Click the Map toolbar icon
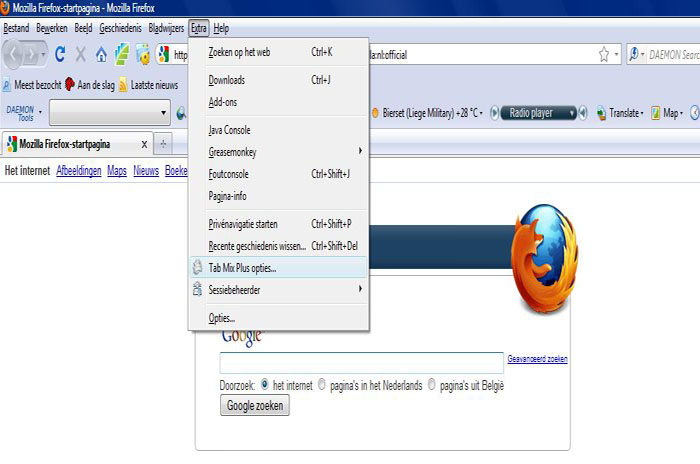Image resolution: width=700 pixels, height=464 pixels. pyautogui.click(x=655, y=113)
